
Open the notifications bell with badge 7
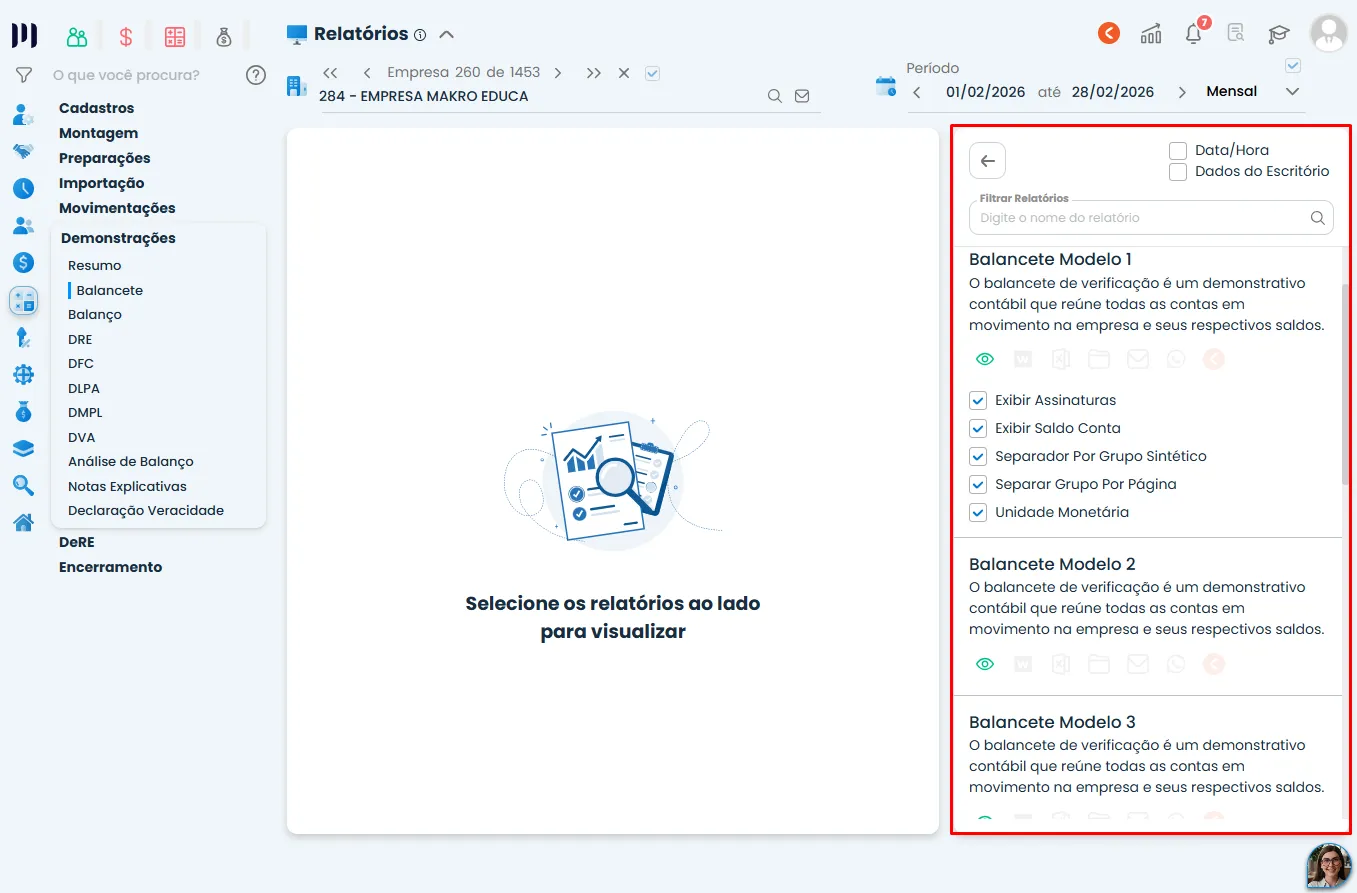[1194, 34]
